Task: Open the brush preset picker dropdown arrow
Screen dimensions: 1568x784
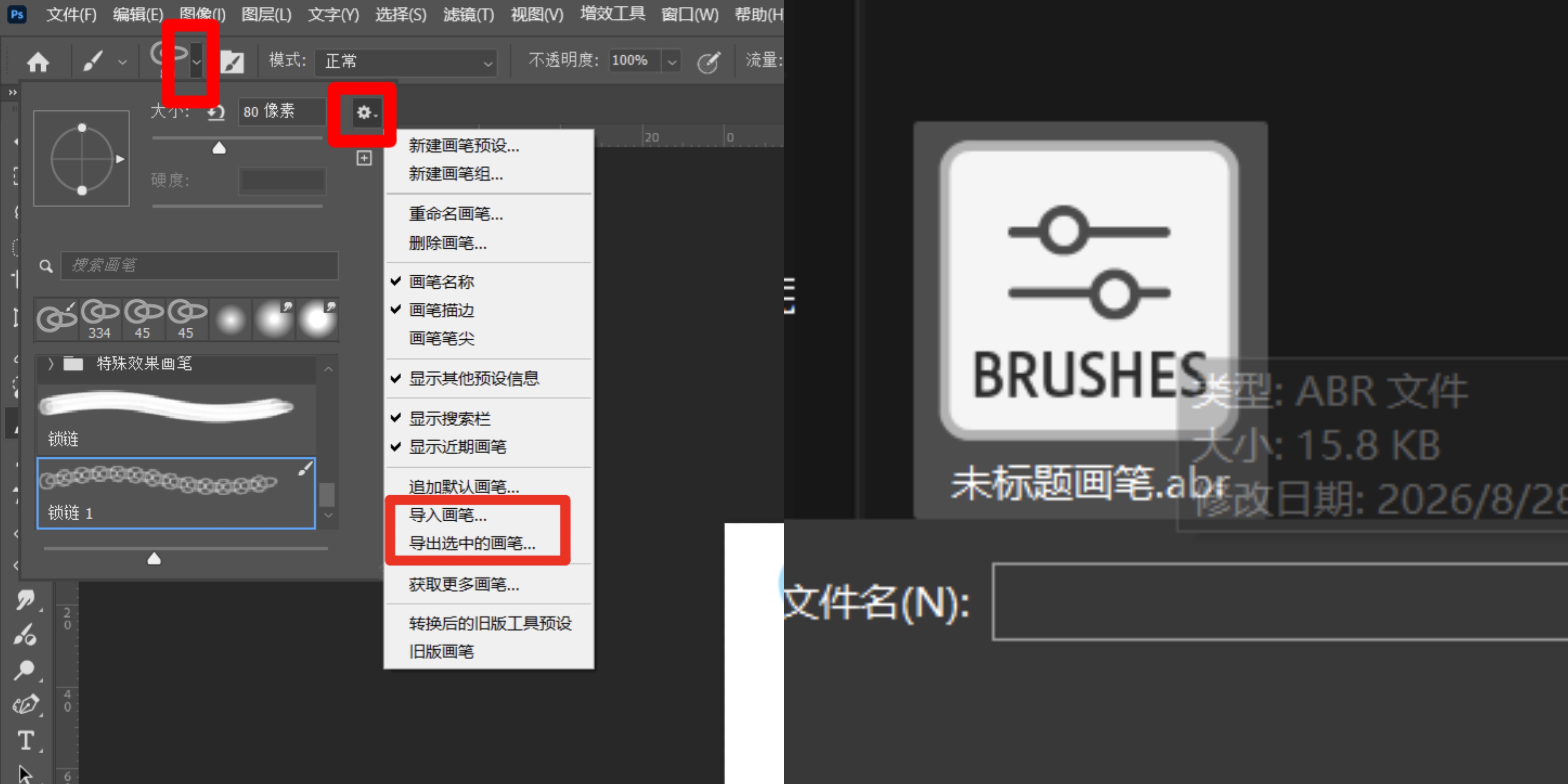Action: pos(196,61)
